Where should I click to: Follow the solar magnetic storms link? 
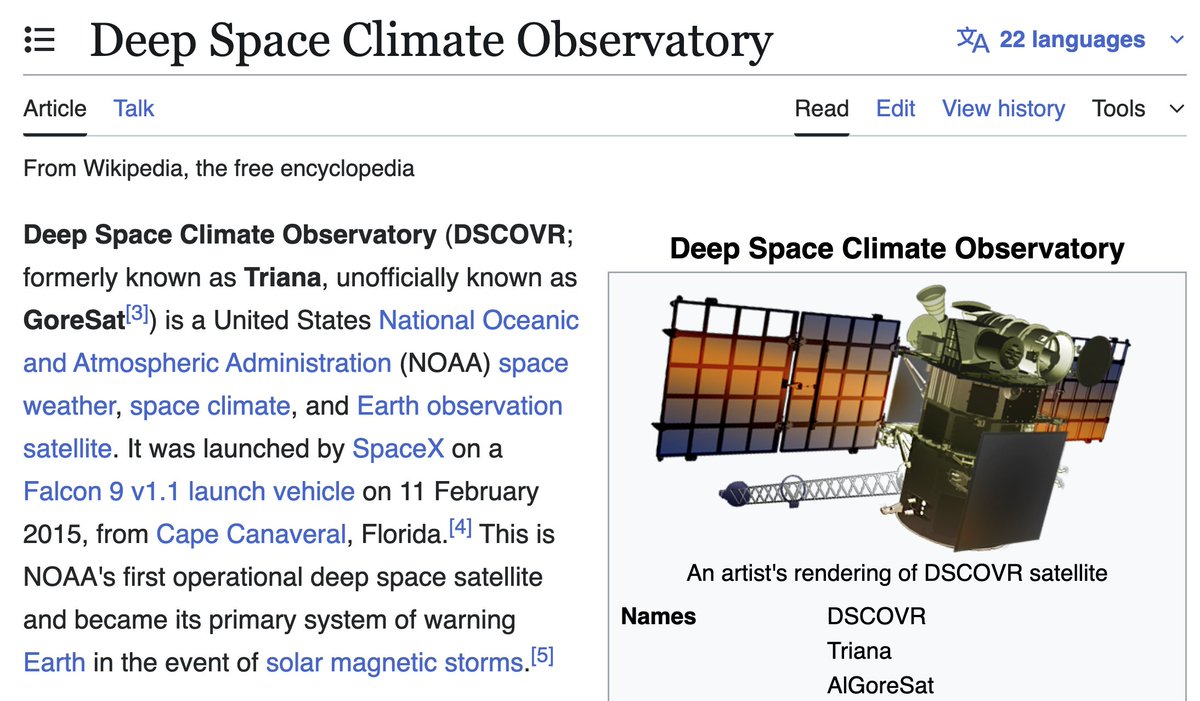pyautogui.click(x=395, y=662)
